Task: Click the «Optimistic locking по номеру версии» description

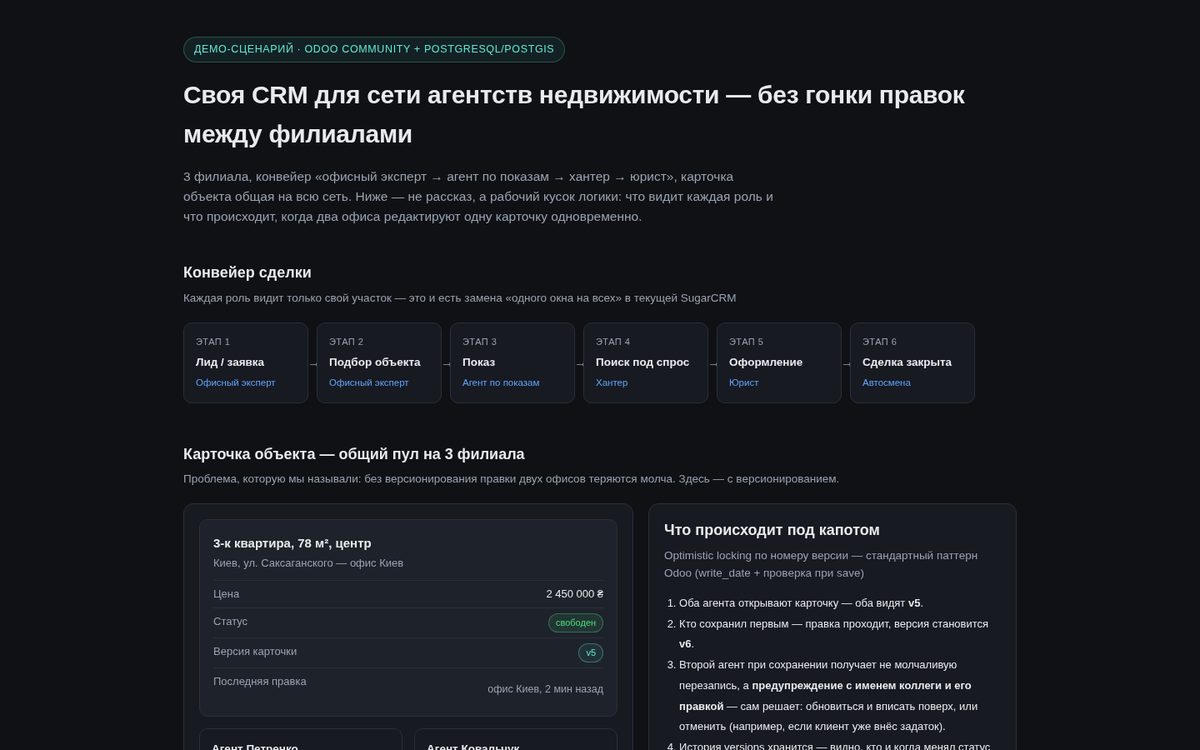Action: click(821, 564)
